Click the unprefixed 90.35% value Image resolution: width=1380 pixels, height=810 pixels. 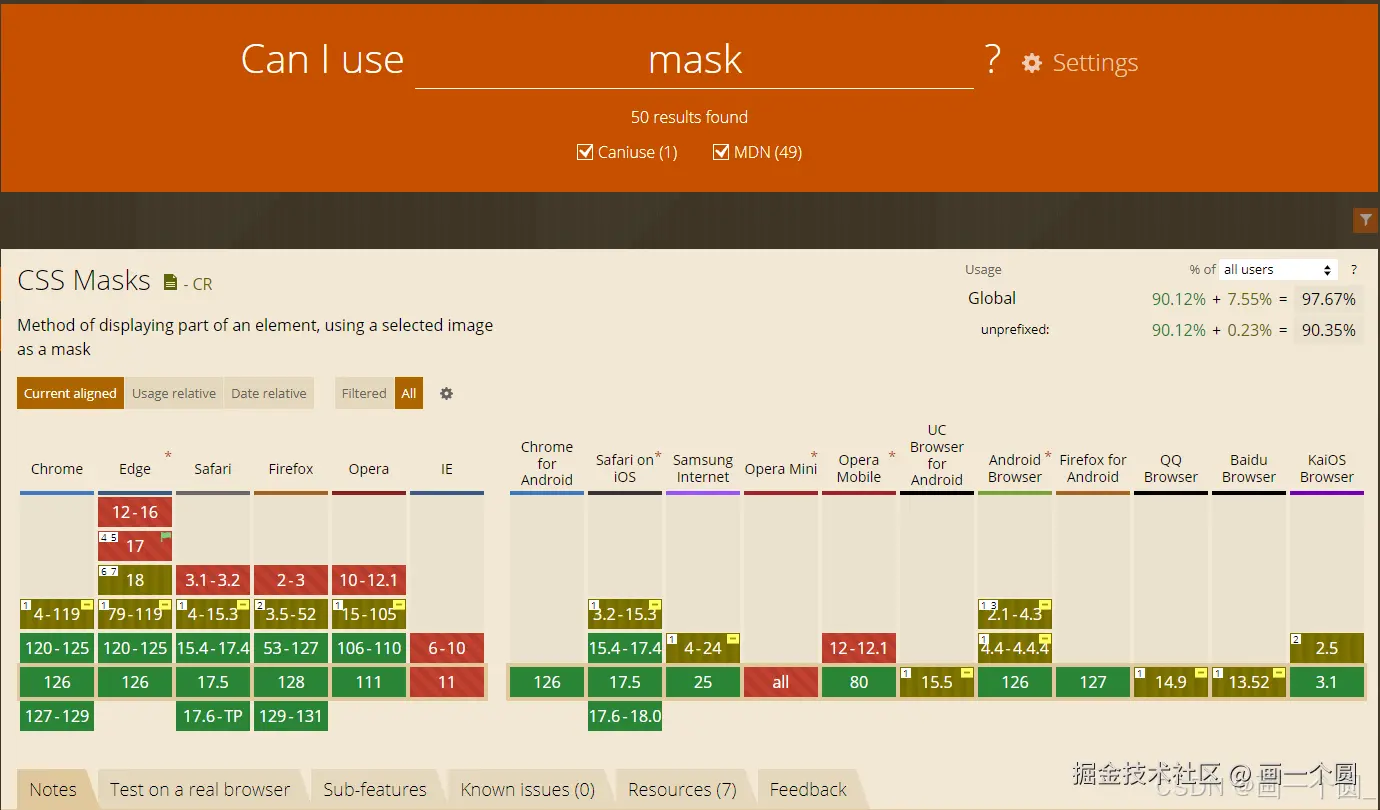pos(1328,330)
